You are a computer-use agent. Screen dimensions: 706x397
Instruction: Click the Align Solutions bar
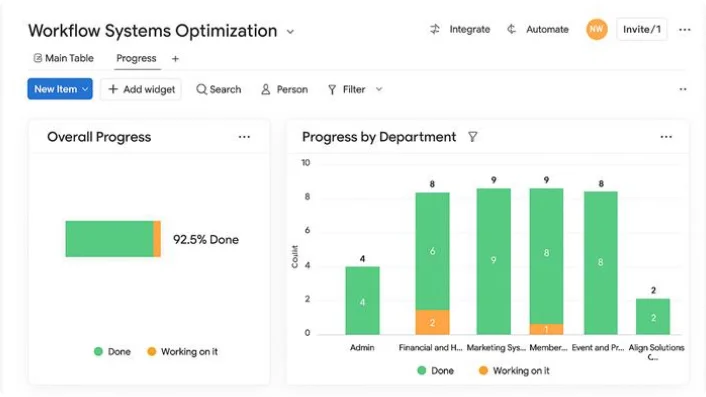click(653, 316)
